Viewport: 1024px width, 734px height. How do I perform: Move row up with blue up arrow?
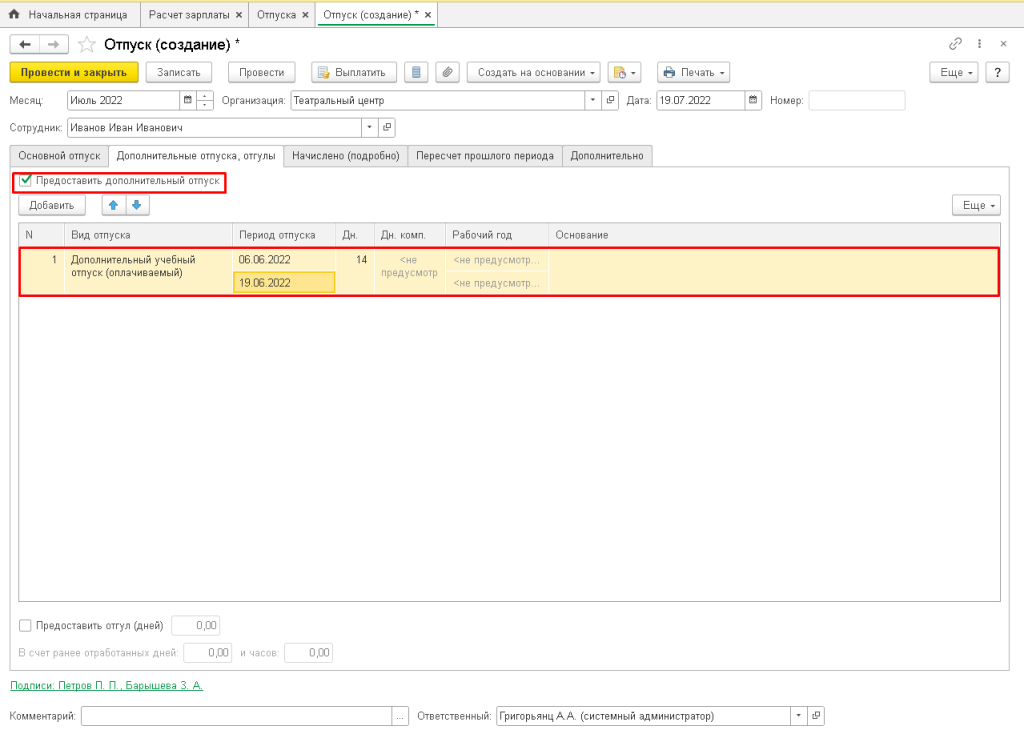click(113, 205)
